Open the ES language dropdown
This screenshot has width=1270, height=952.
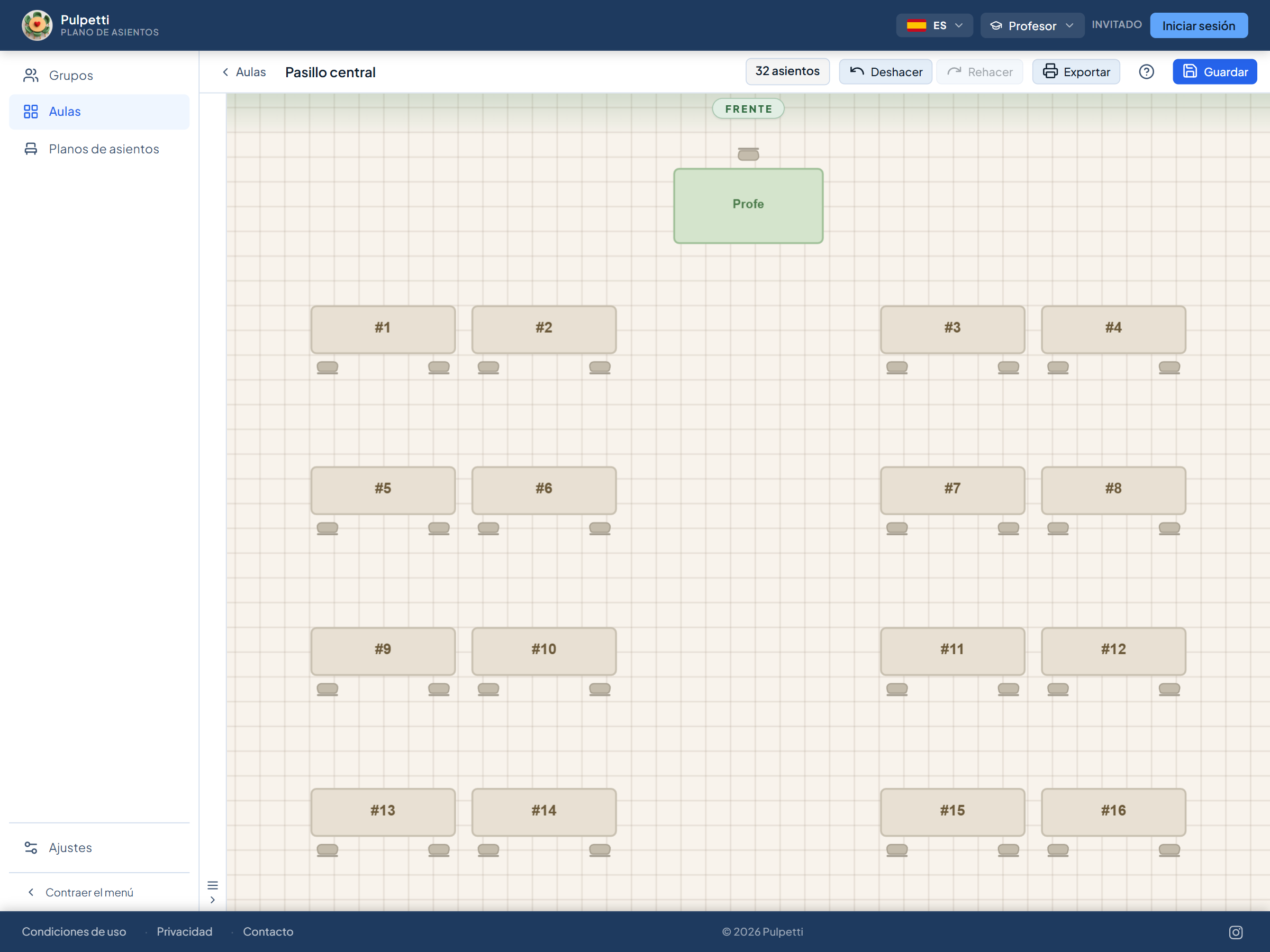coord(934,25)
